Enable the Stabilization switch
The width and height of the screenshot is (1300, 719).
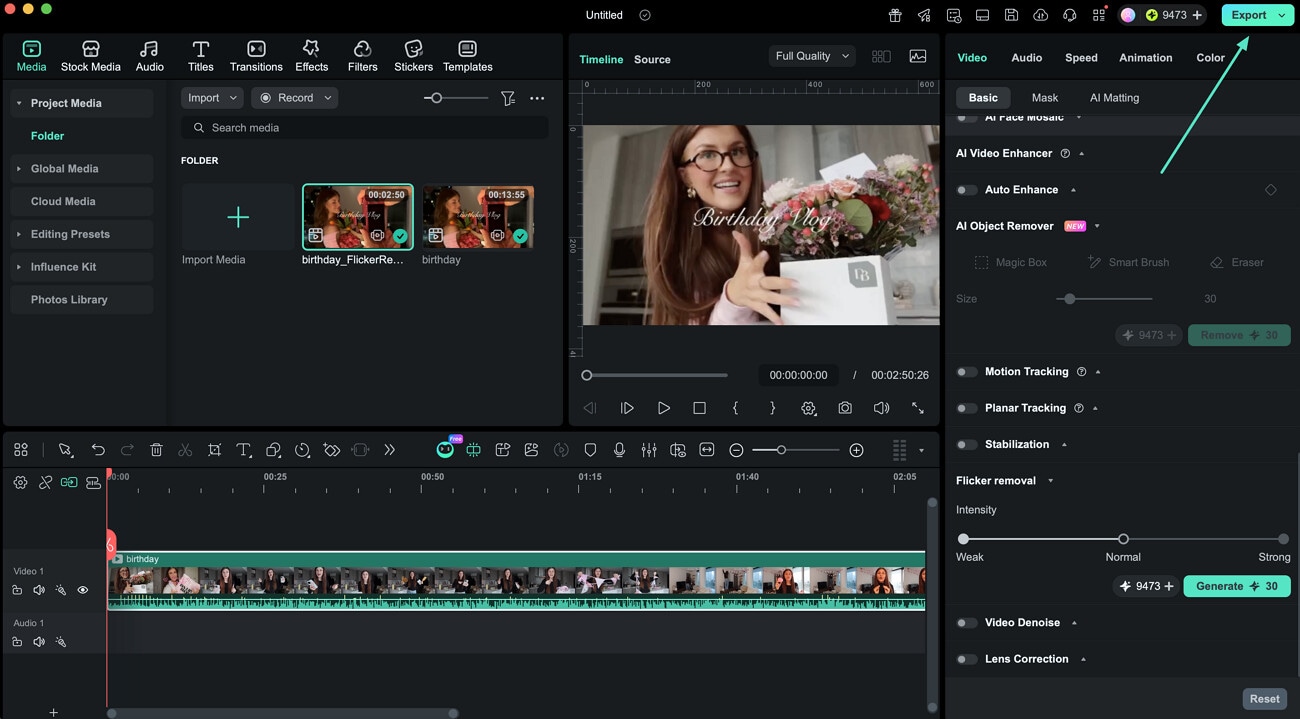pos(967,444)
